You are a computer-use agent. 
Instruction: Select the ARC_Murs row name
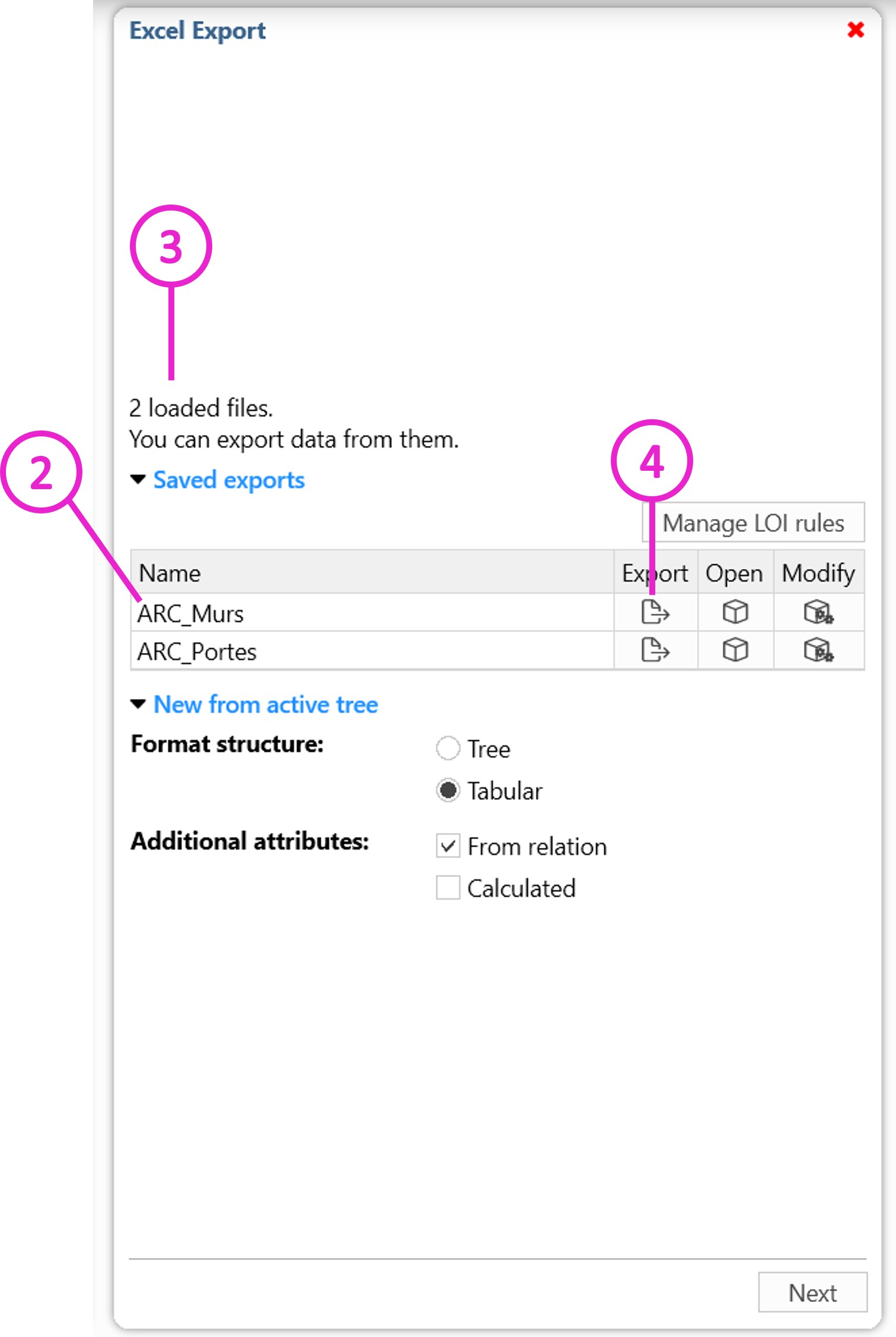pyautogui.click(x=191, y=614)
